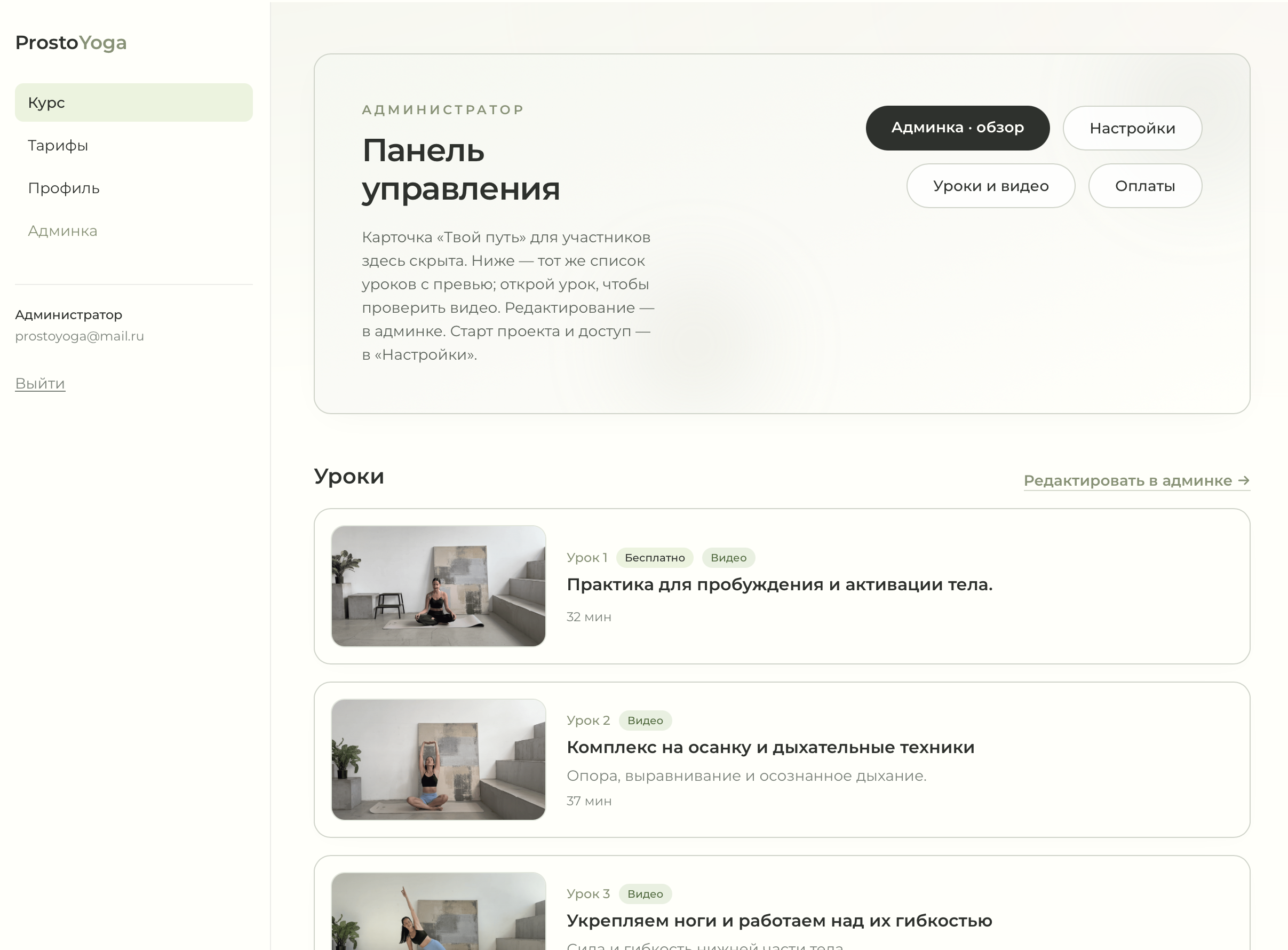The width and height of the screenshot is (1288, 950).
Task: Click the prostoyoga@mail.ru email text
Action: coord(79,336)
